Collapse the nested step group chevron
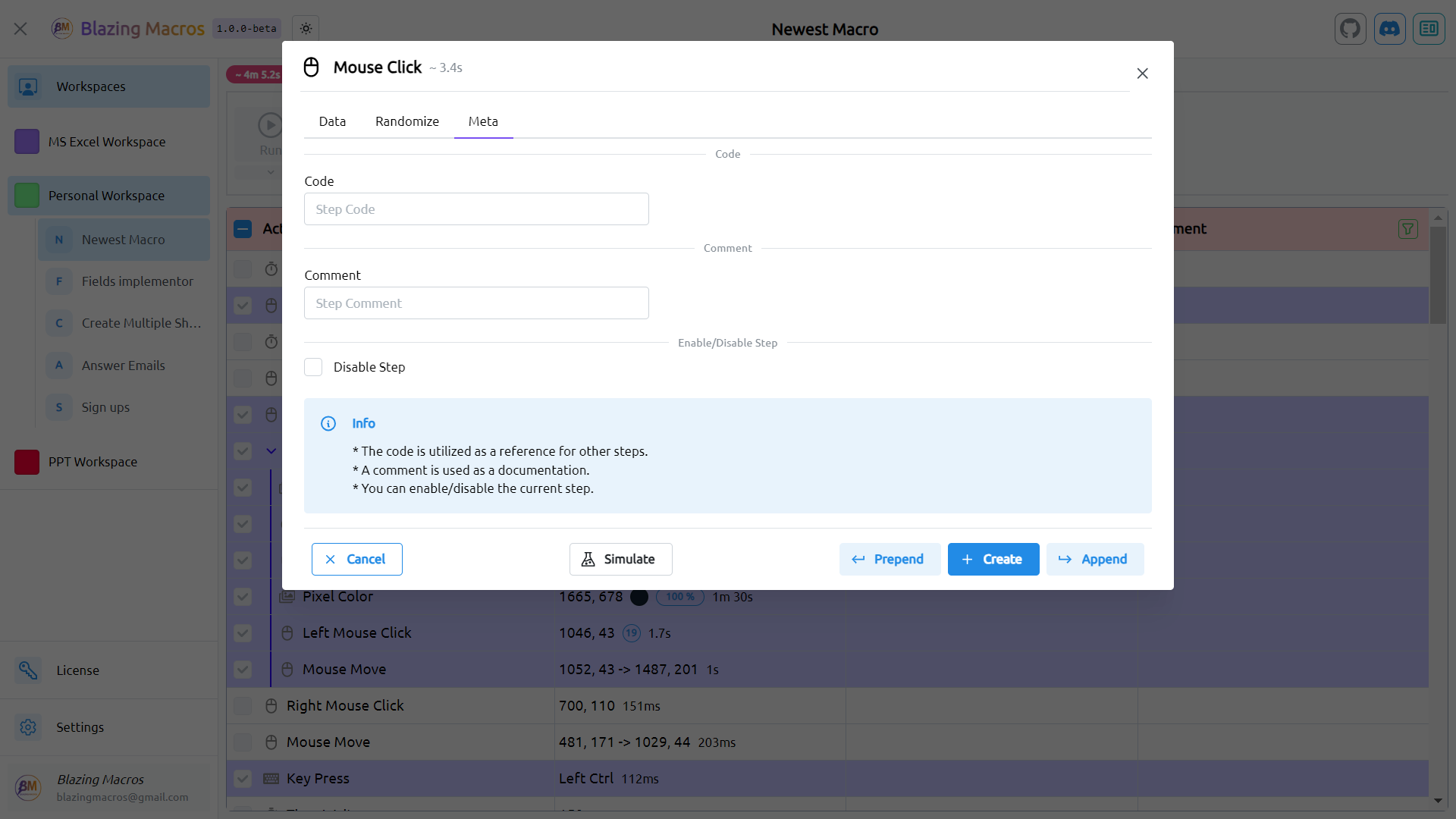Screen dimensions: 1456x819 tap(271, 451)
